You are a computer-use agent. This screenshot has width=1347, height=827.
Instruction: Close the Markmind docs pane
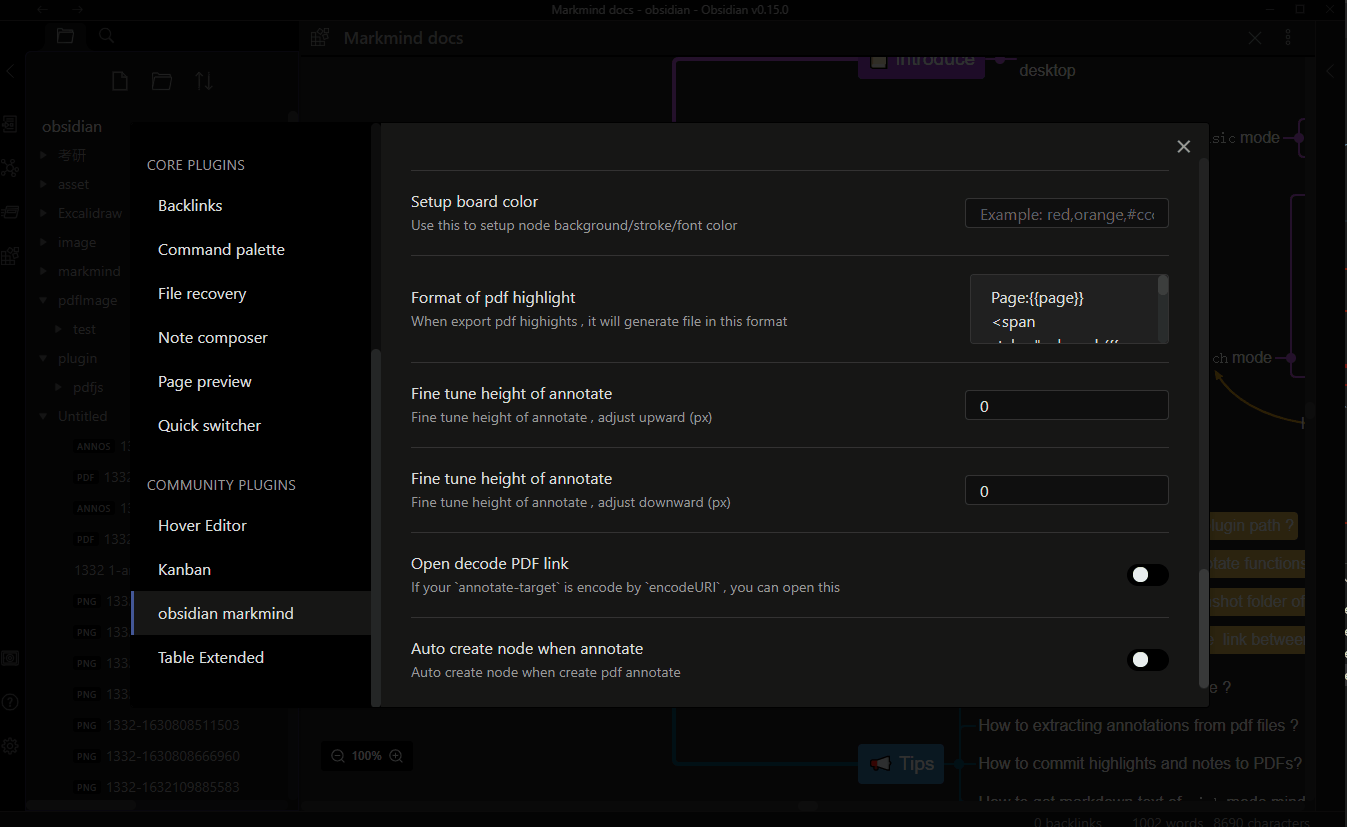tap(1256, 38)
